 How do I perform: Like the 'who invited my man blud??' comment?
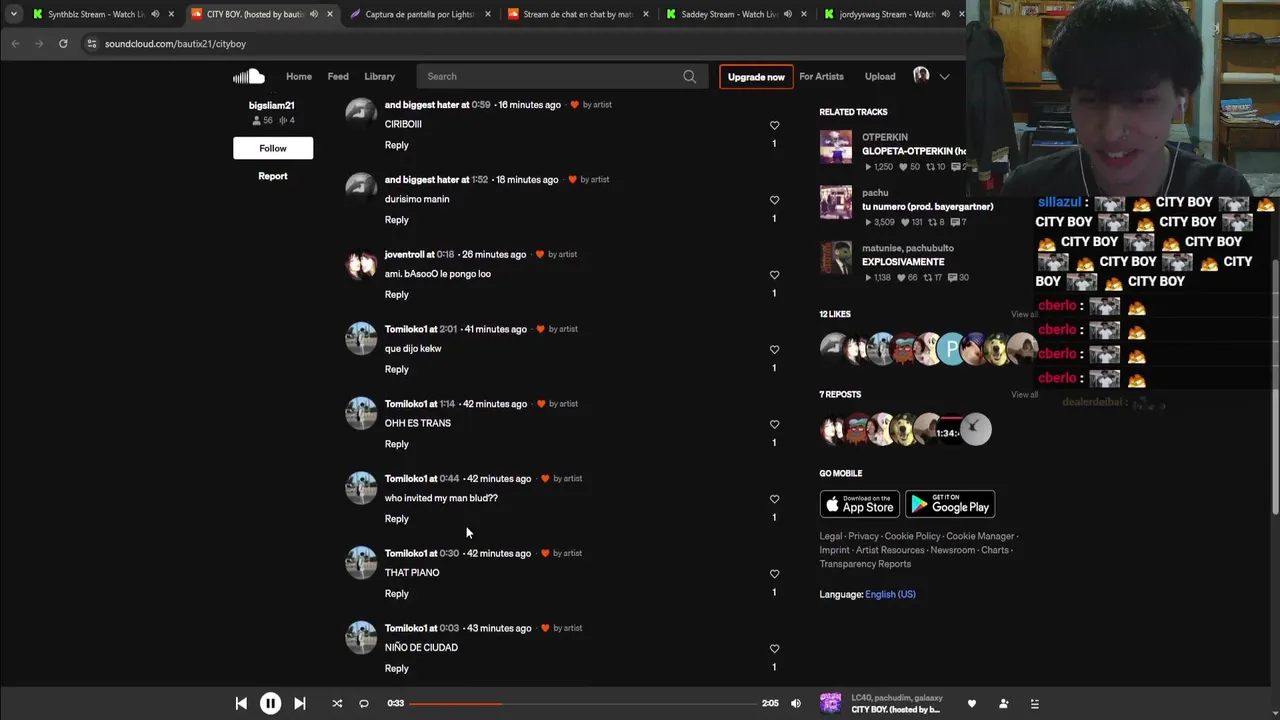coord(774,499)
